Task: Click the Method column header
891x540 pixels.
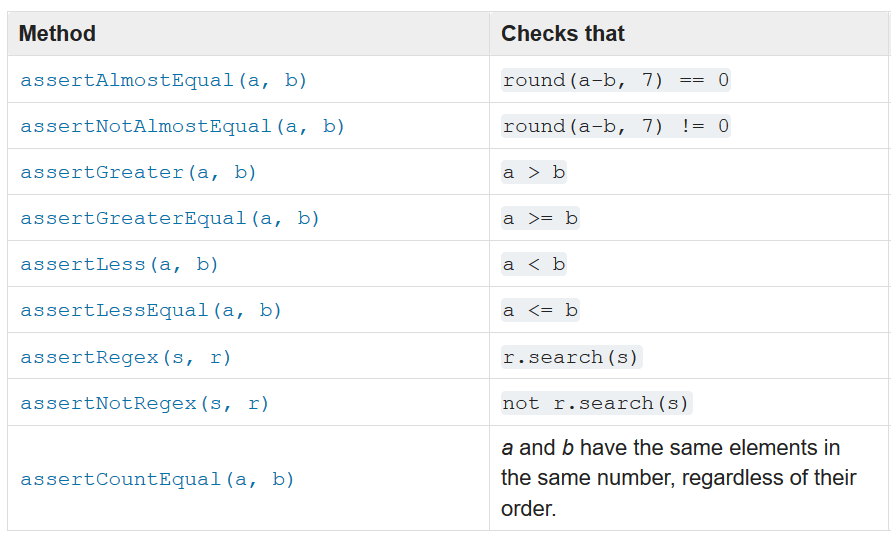Action: tap(57, 34)
